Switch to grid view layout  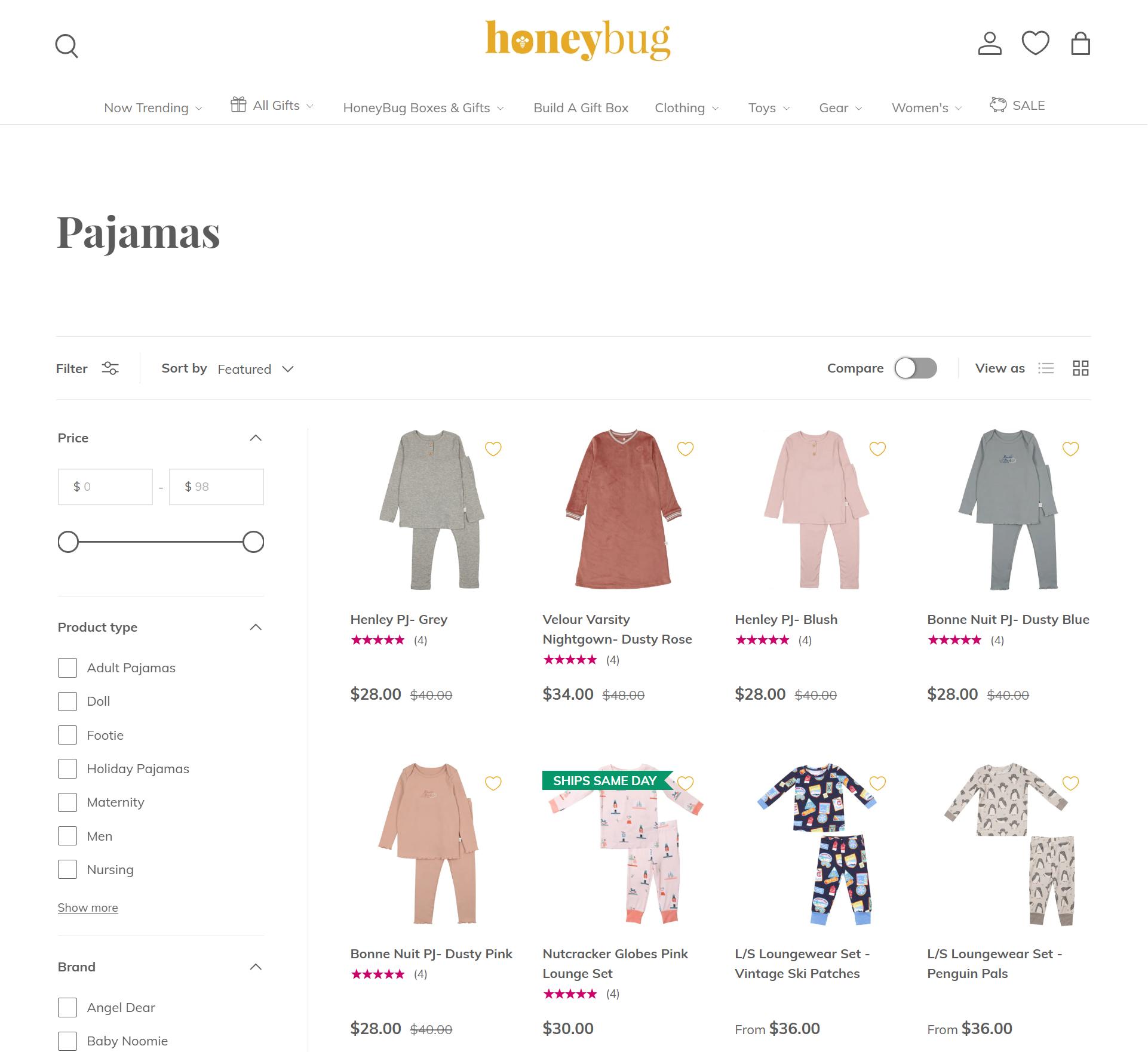pos(1080,368)
